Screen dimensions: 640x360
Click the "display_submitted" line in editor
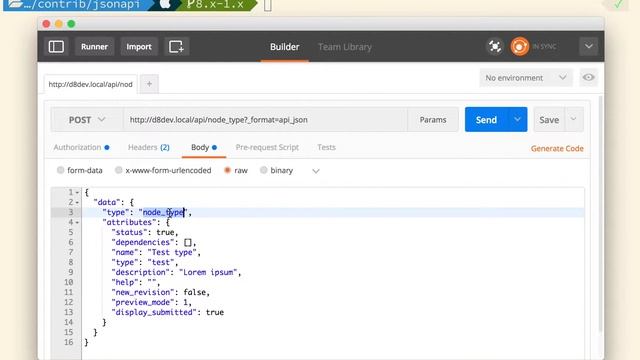coord(167,312)
